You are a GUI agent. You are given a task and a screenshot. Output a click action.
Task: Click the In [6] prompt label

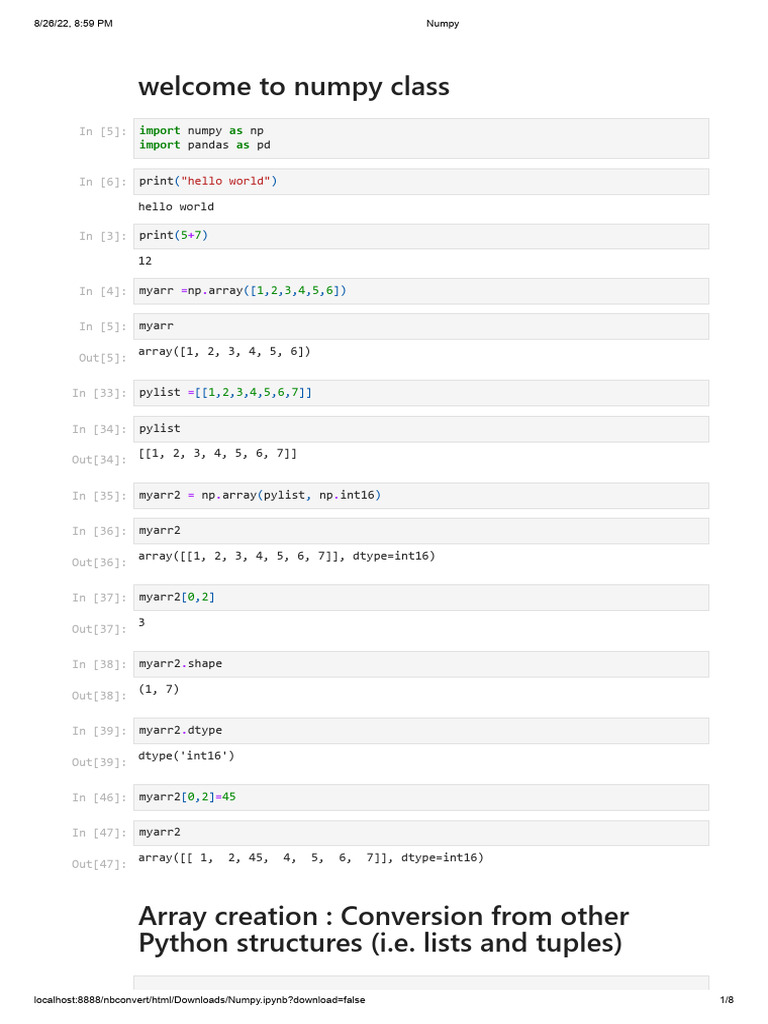[x=103, y=182]
